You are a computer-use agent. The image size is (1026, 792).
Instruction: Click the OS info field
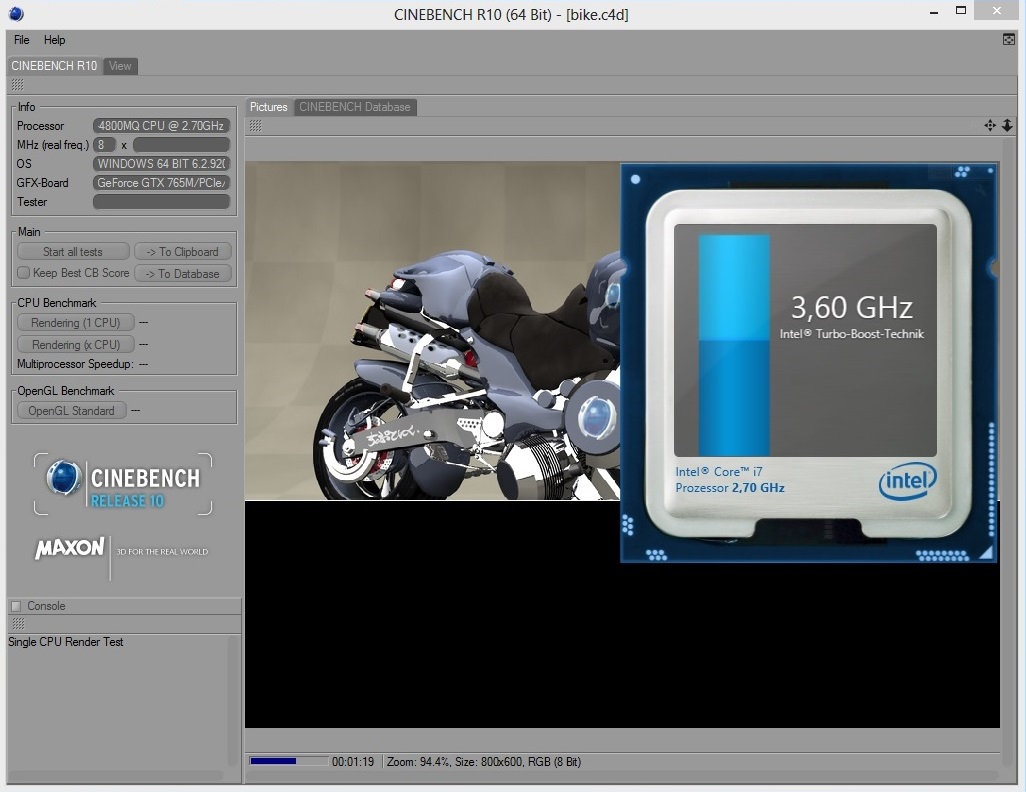(x=162, y=164)
